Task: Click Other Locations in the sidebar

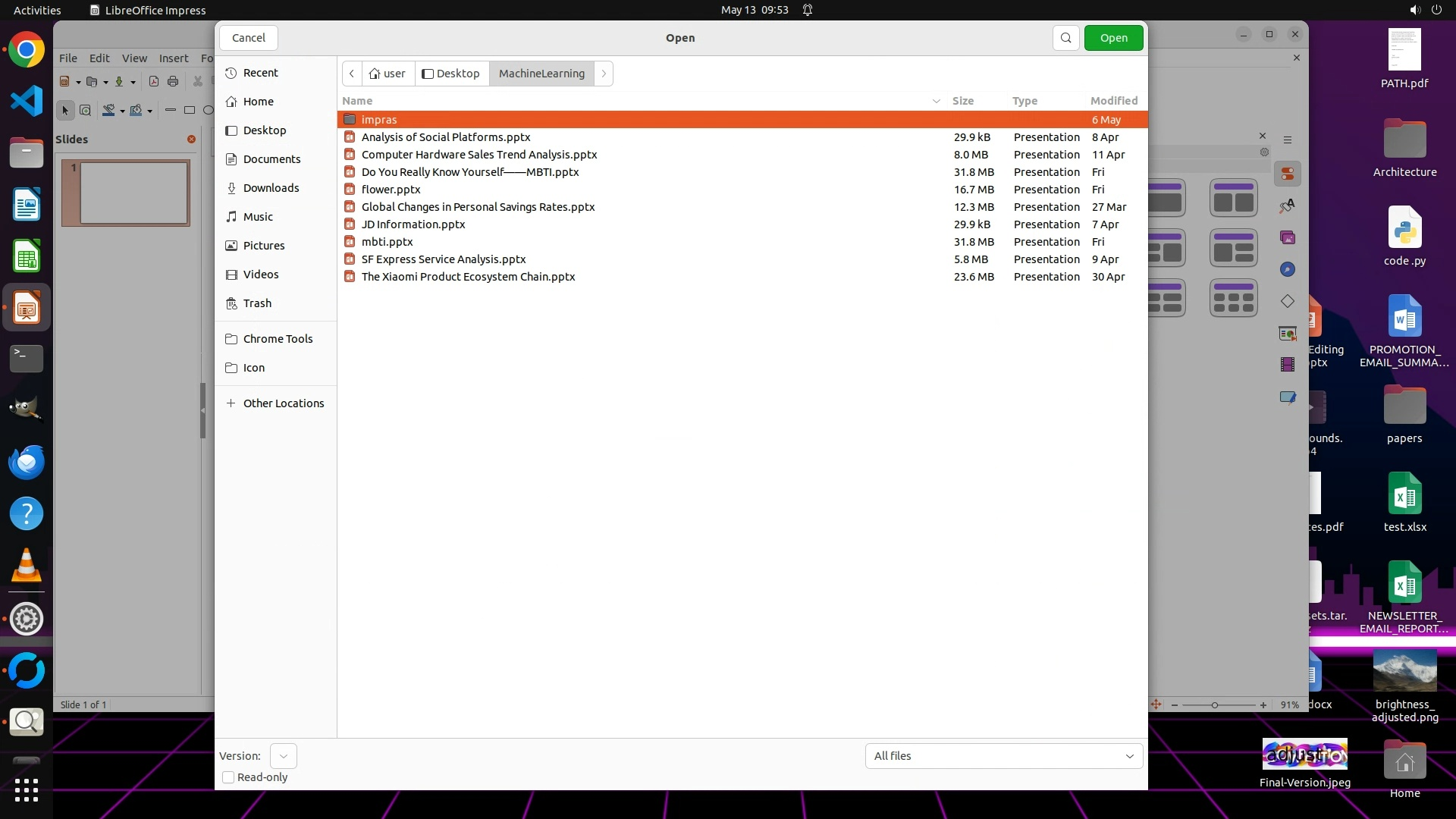Action: coord(283,403)
